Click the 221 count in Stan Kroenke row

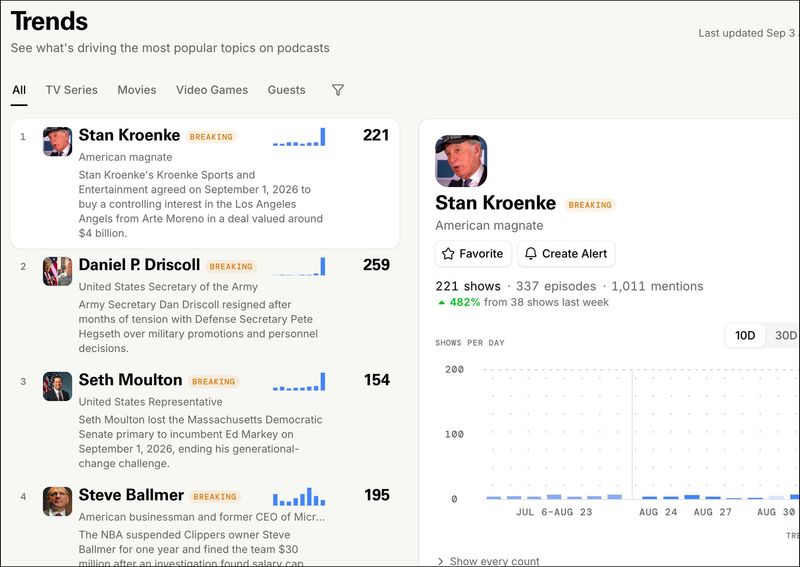point(376,135)
